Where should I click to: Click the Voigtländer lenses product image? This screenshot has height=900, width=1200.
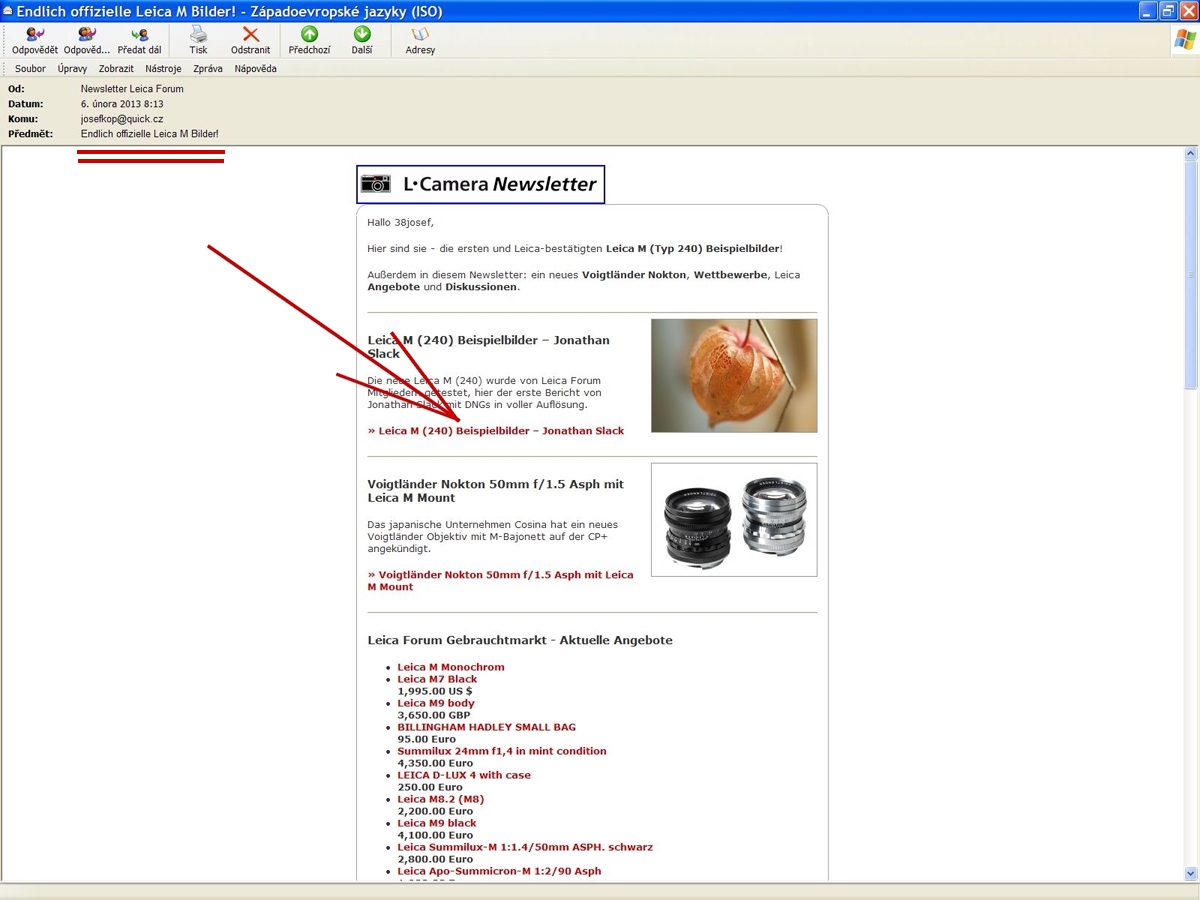734,520
